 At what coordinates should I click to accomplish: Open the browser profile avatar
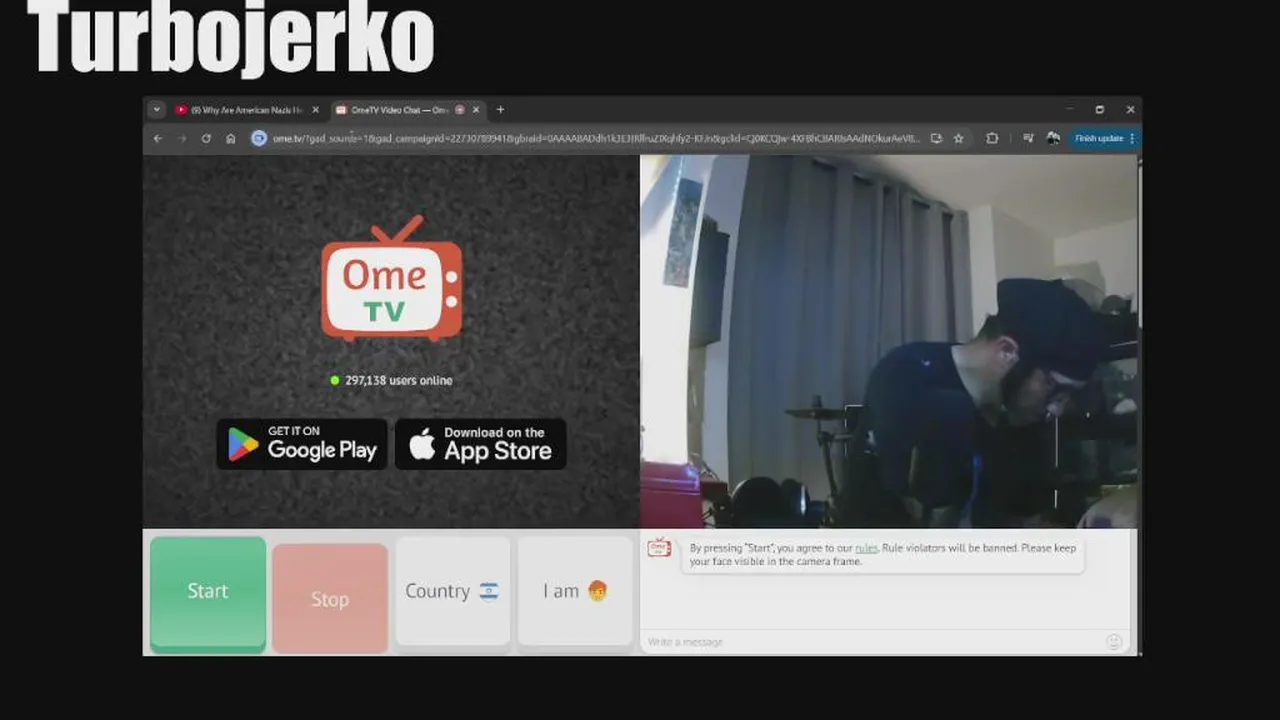pos(1053,138)
